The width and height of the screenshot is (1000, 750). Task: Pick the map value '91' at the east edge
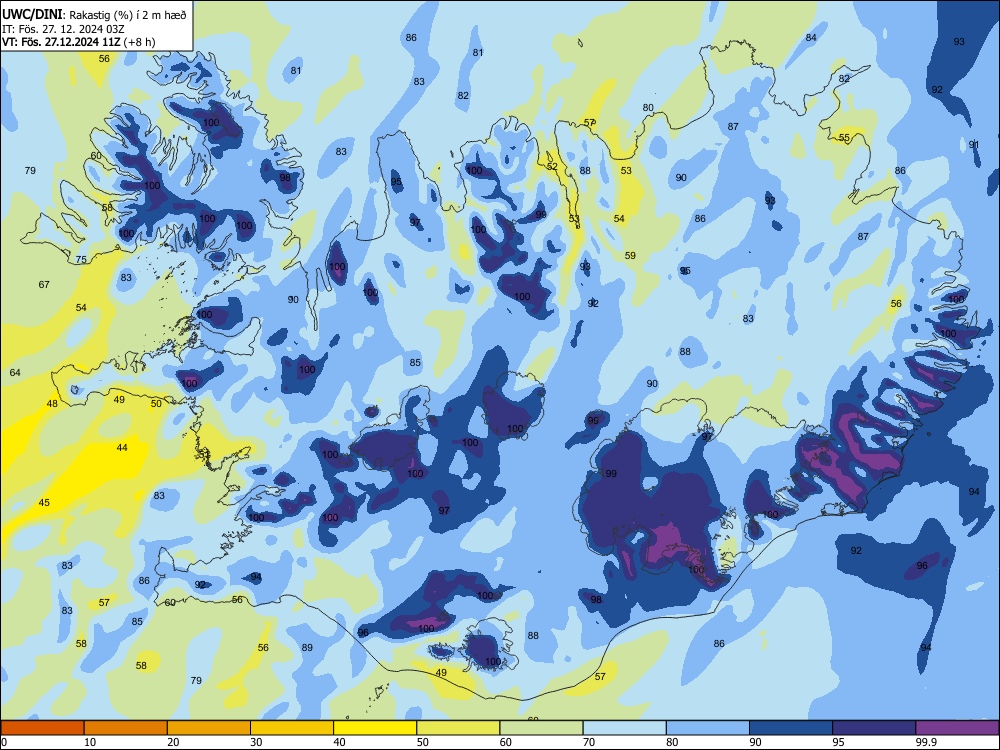pos(974,145)
